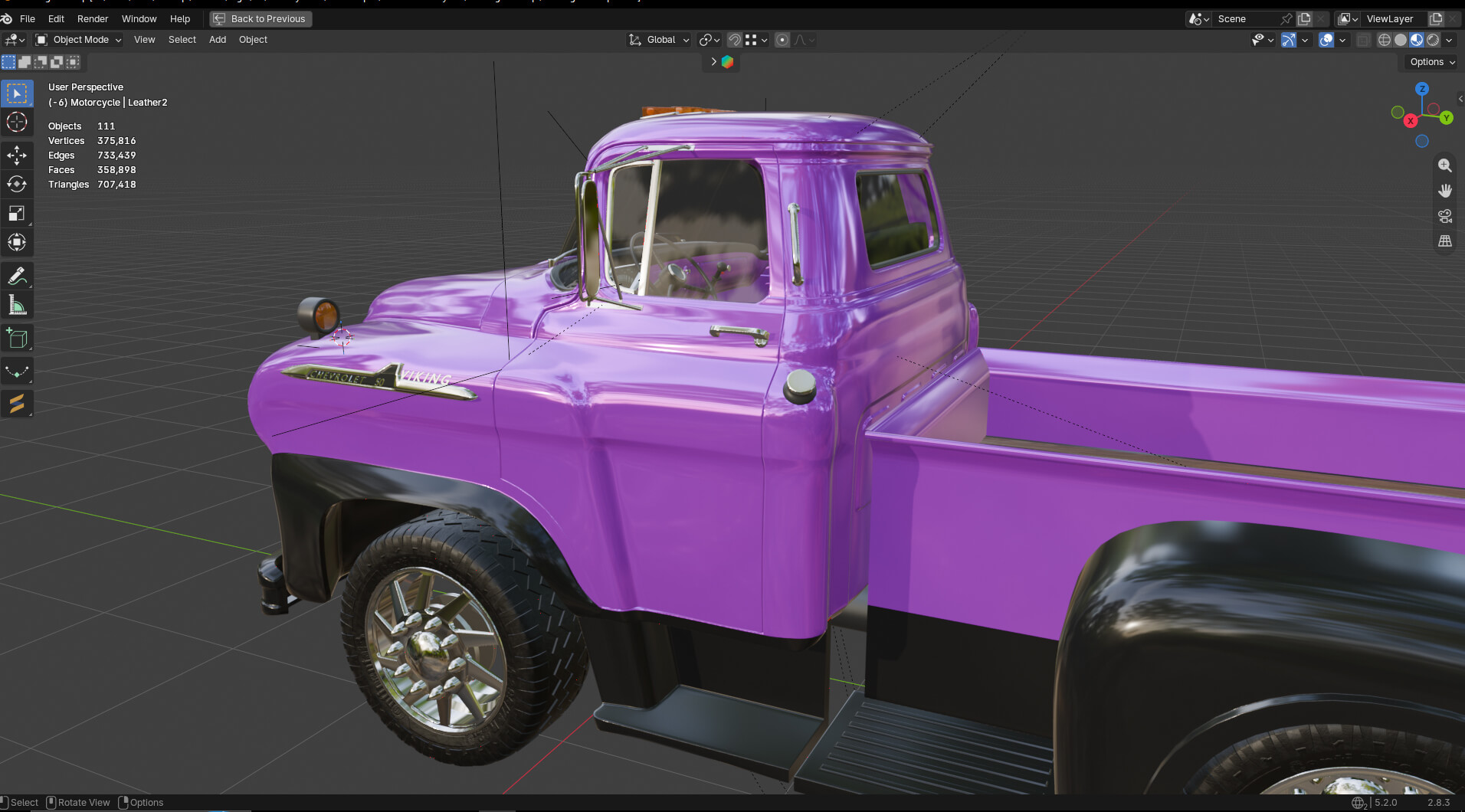1465x812 pixels.
Task: Open the gizmo options dropdown arrow
Action: (x=1304, y=40)
